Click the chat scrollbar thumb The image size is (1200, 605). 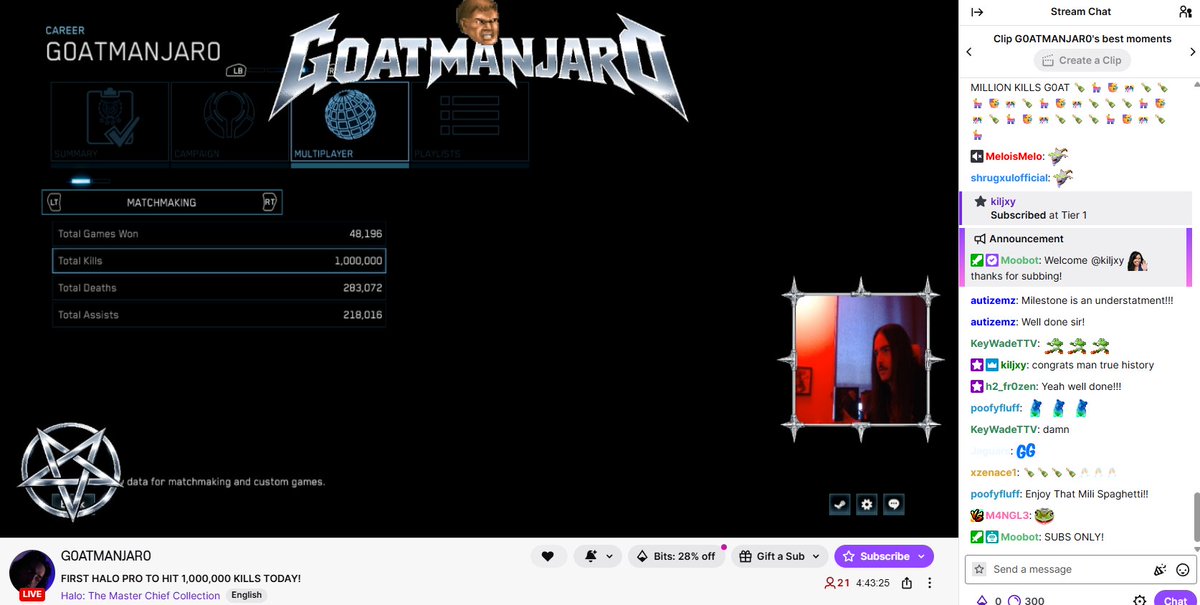(x=1195, y=519)
